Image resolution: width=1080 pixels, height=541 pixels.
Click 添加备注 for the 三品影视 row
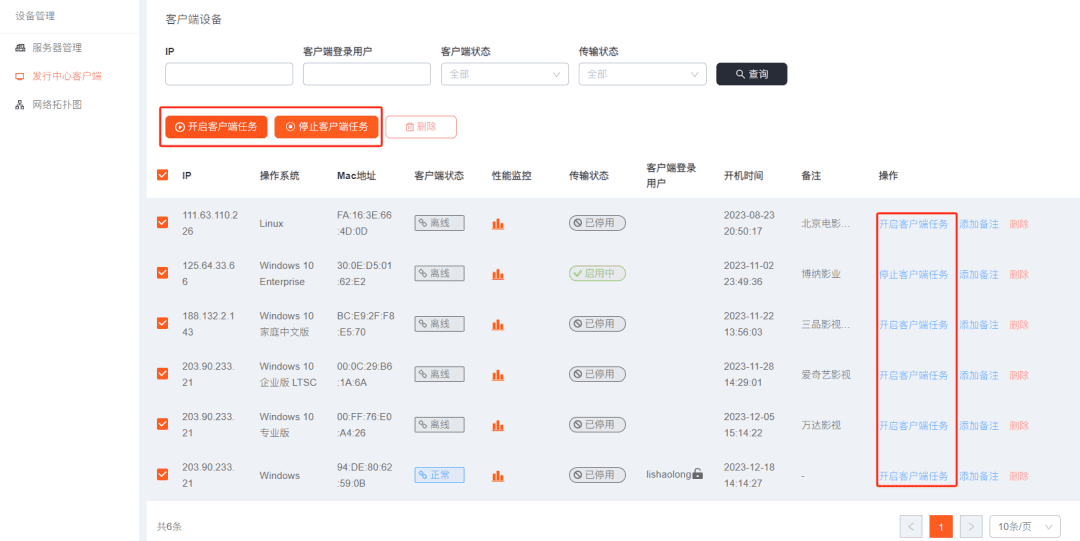click(x=979, y=325)
